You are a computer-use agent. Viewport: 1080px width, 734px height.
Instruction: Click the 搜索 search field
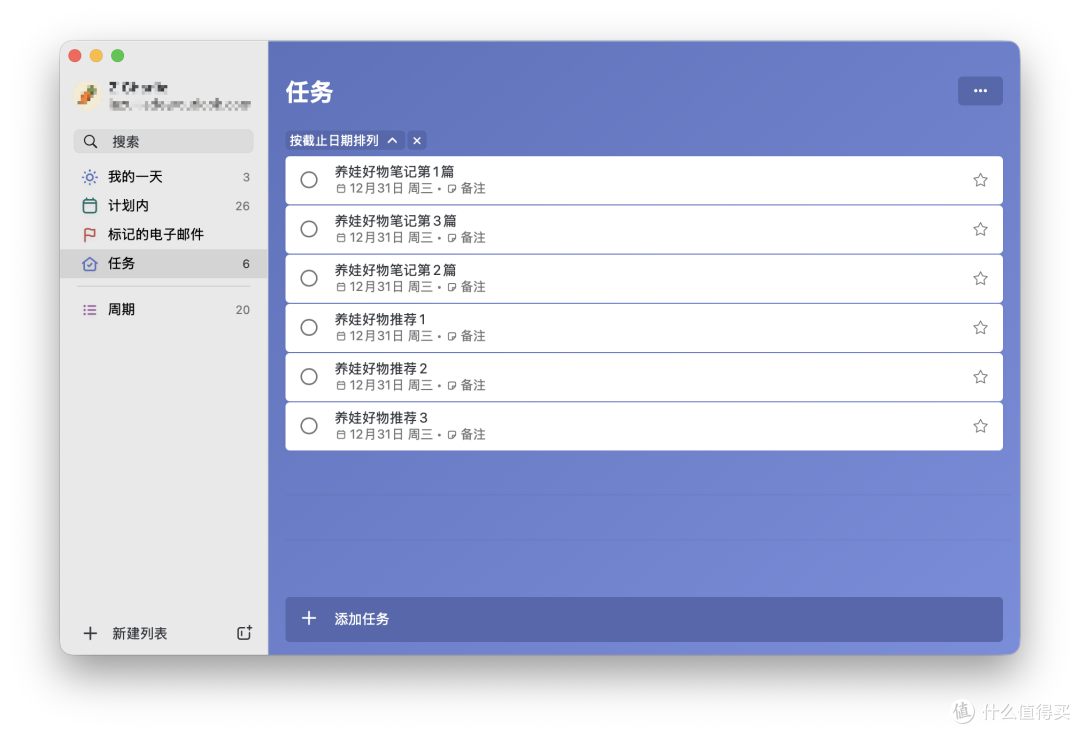coord(164,141)
